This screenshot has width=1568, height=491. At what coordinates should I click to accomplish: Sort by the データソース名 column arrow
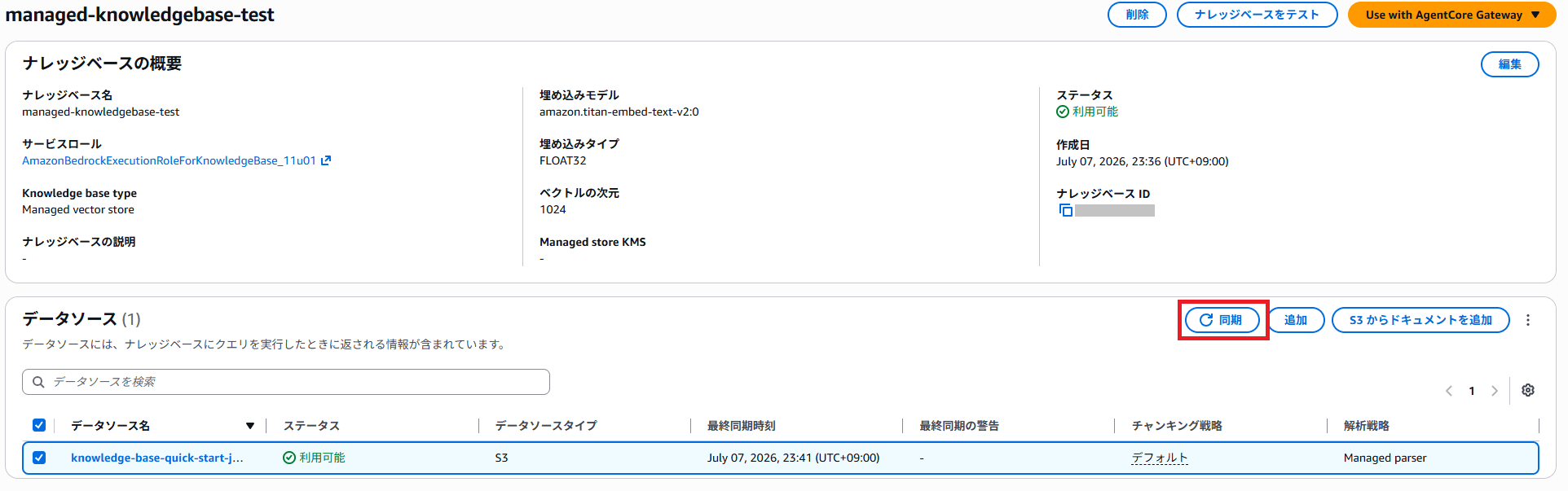tap(250, 426)
